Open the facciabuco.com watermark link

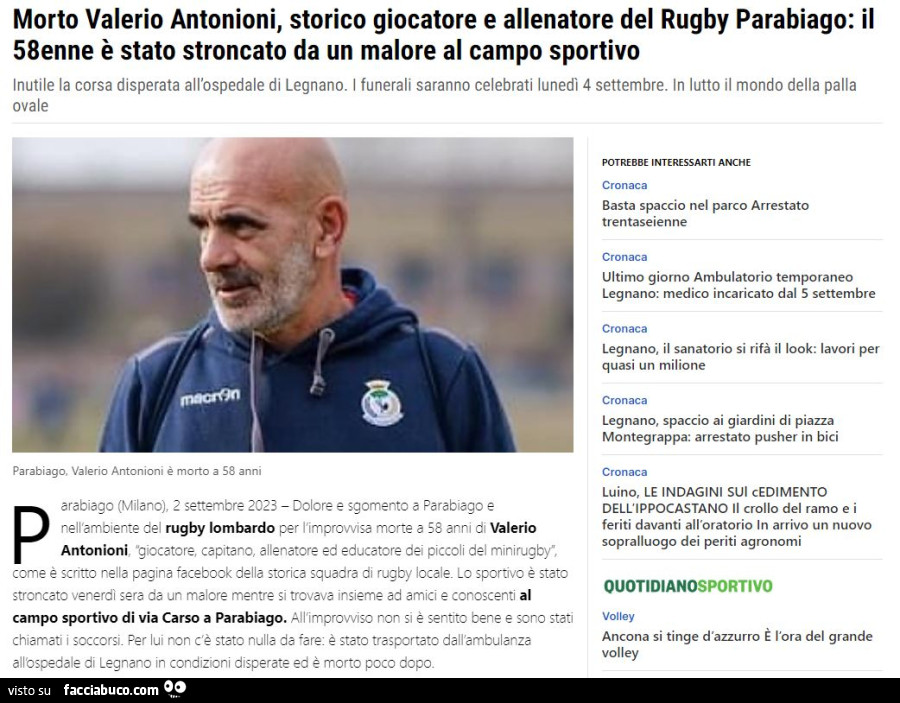(111, 690)
